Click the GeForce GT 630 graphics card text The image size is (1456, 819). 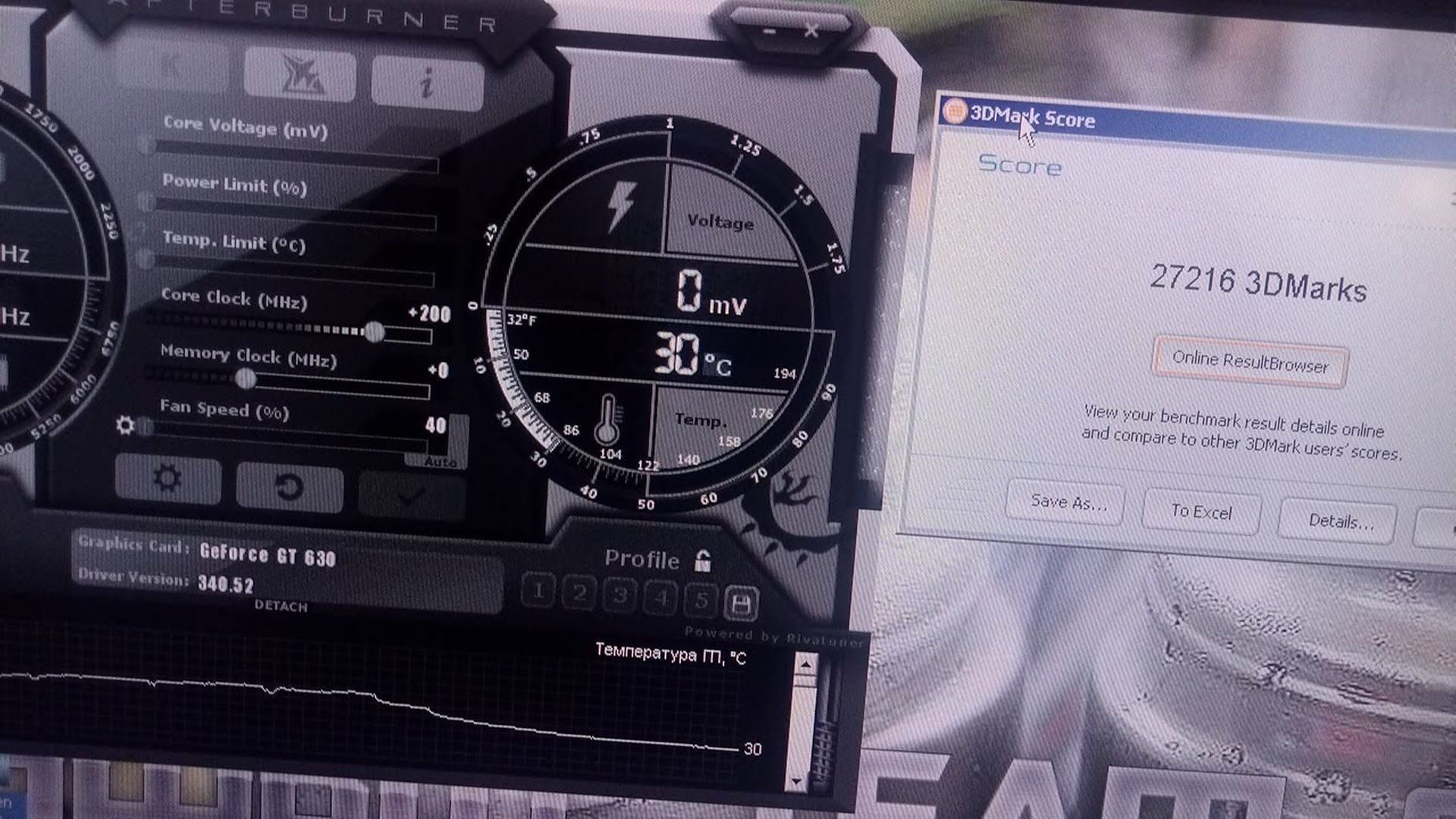(x=268, y=554)
